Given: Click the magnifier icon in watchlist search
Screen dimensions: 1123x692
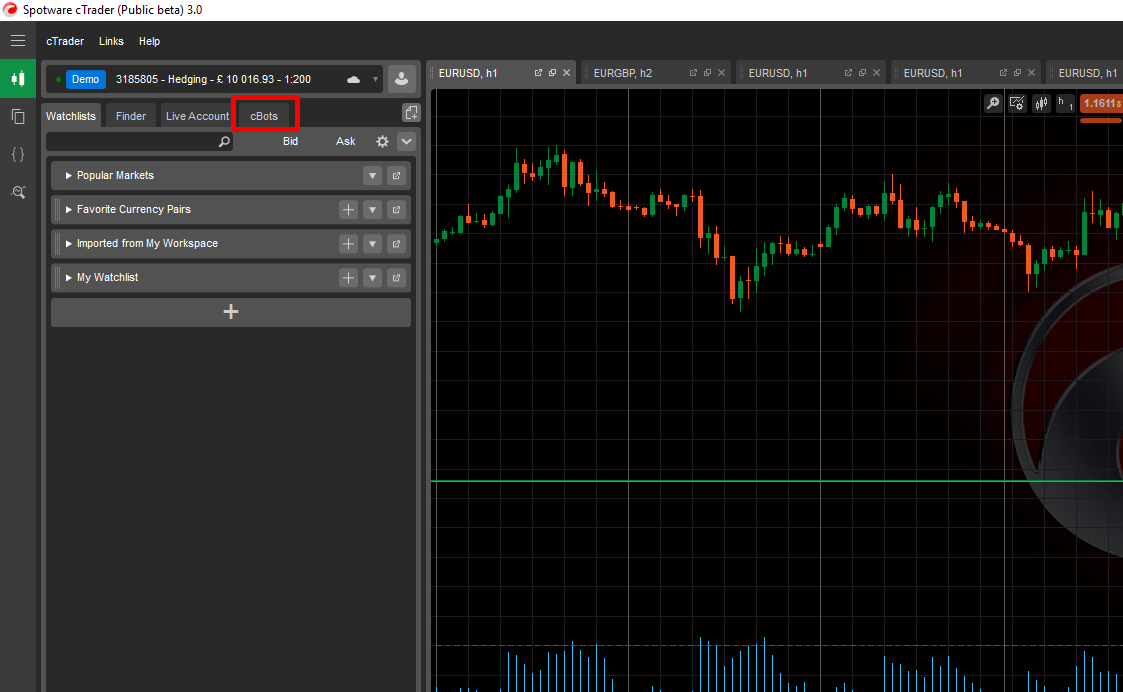Looking at the screenshot, I should (224, 141).
